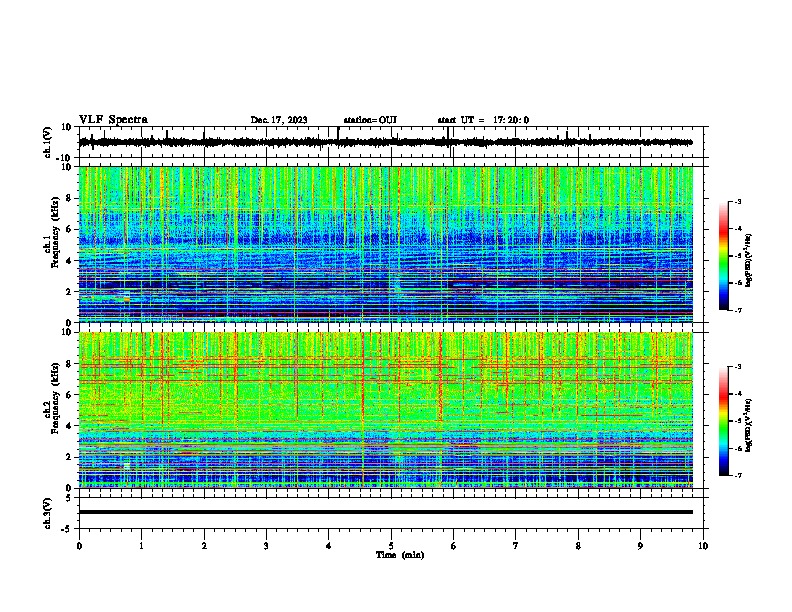The height and width of the screenshot is (612, 792).
Task: Click the "-5" tick on ch.3(V) axis
Action: coord(68,529)
